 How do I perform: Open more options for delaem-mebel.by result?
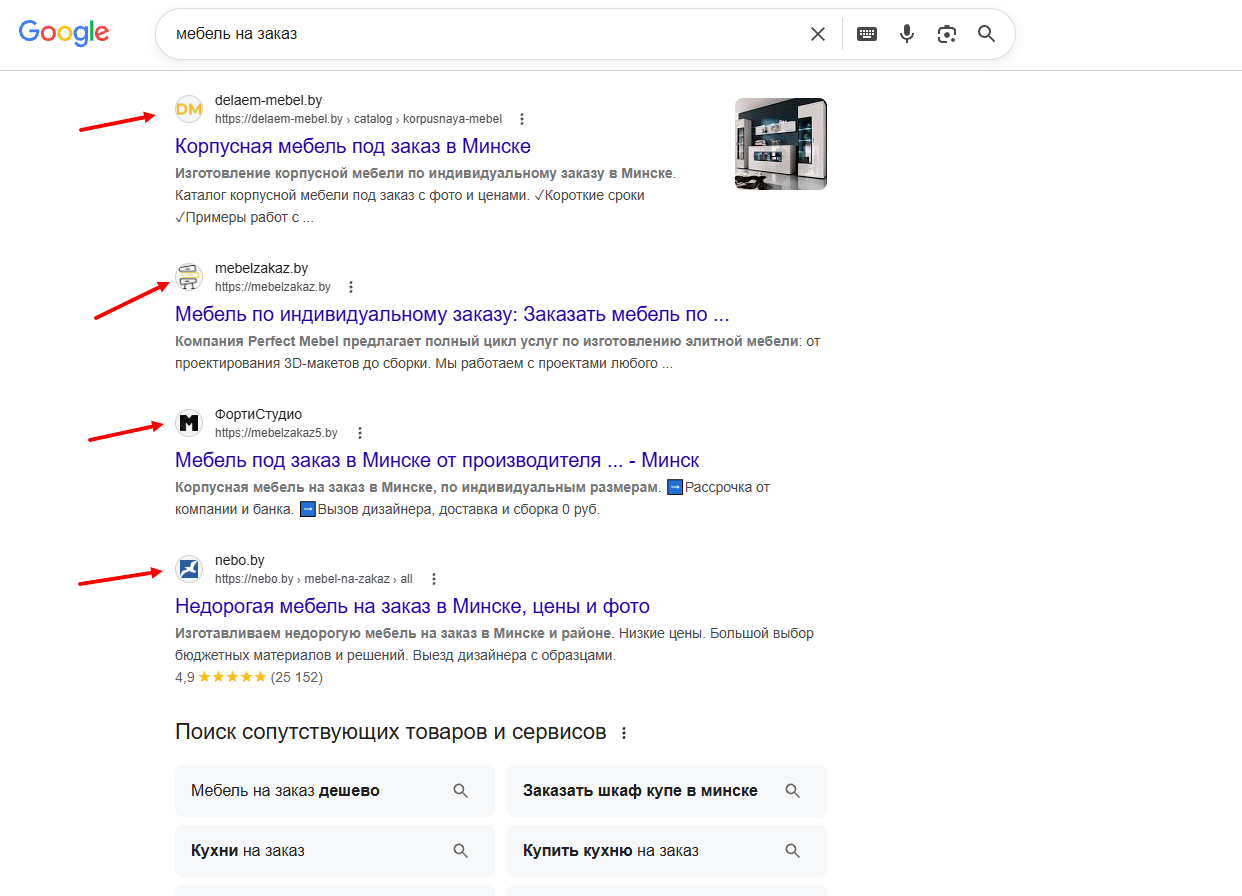point(521,119)
